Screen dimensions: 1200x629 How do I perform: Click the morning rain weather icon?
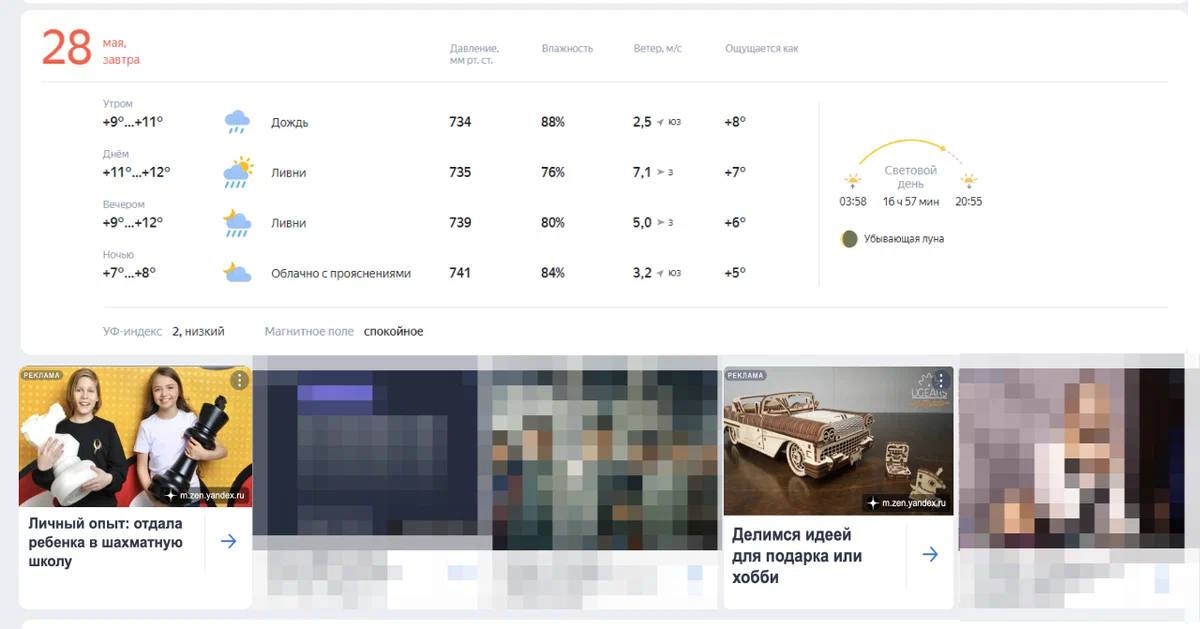click(x=237, y=122)
